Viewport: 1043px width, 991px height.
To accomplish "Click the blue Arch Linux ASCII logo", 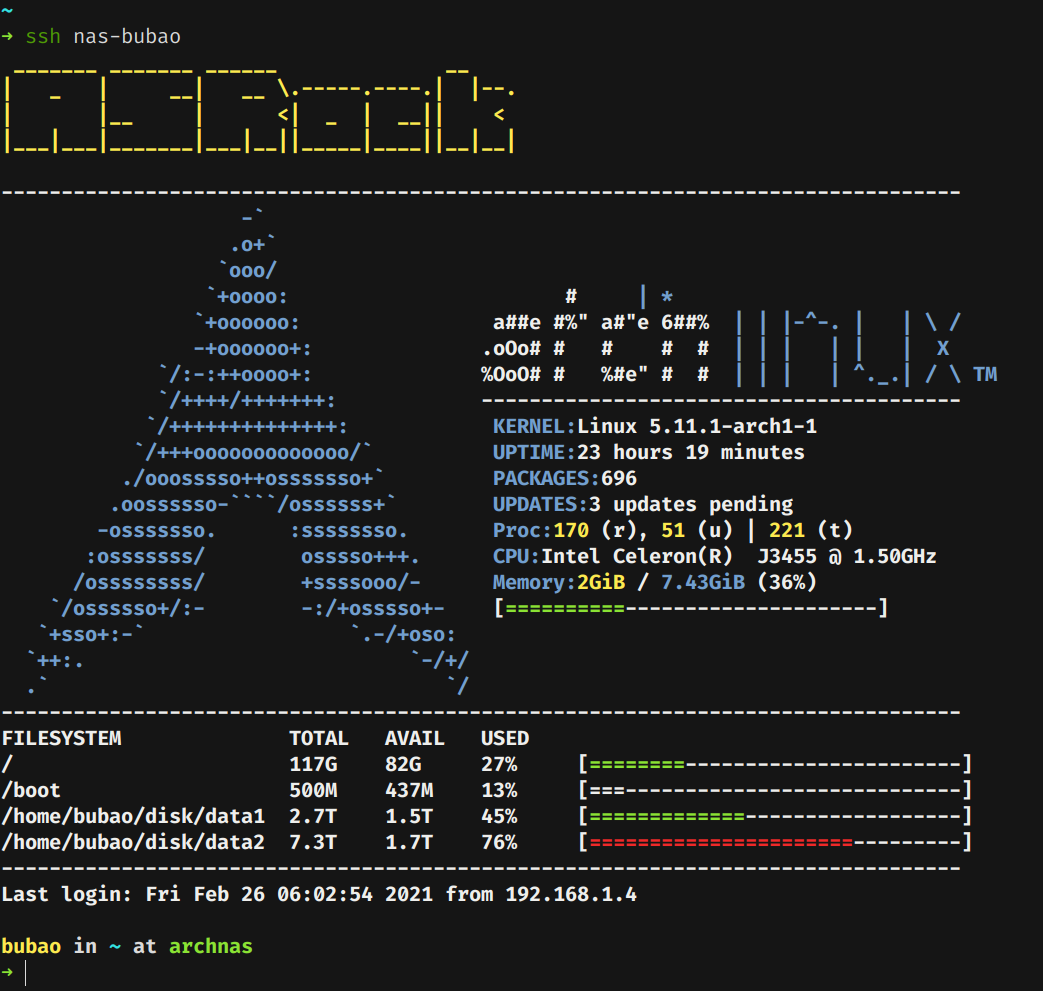I will point(248,452).
